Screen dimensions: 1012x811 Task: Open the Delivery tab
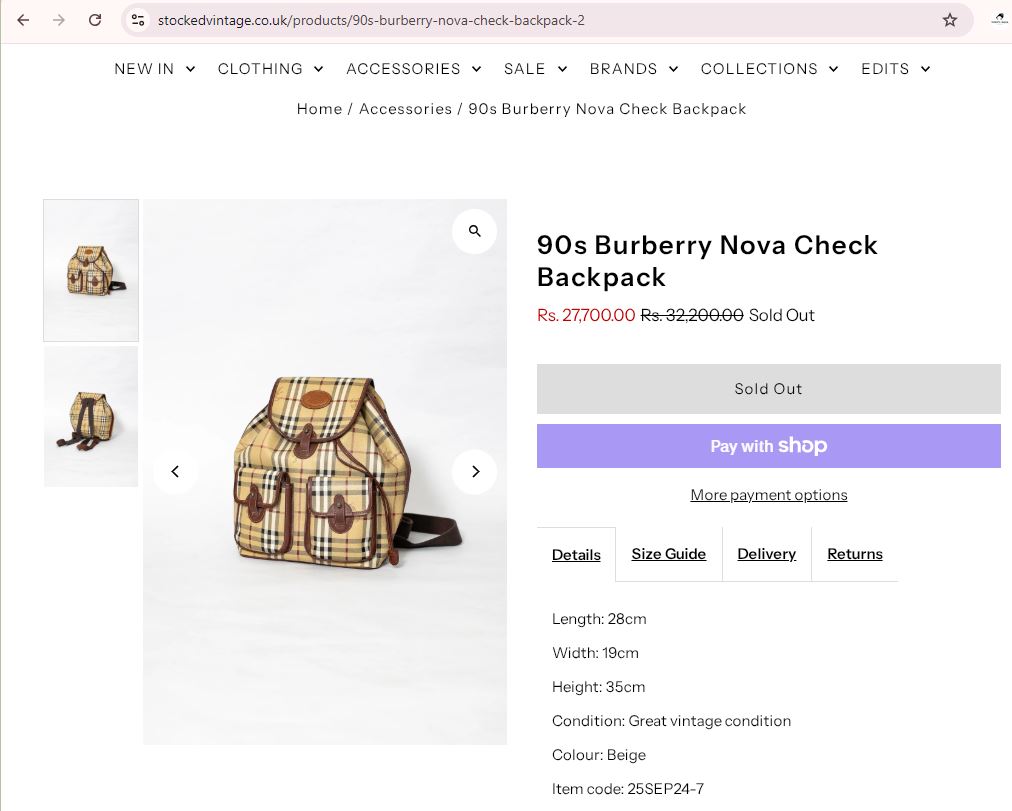point(766,553)
